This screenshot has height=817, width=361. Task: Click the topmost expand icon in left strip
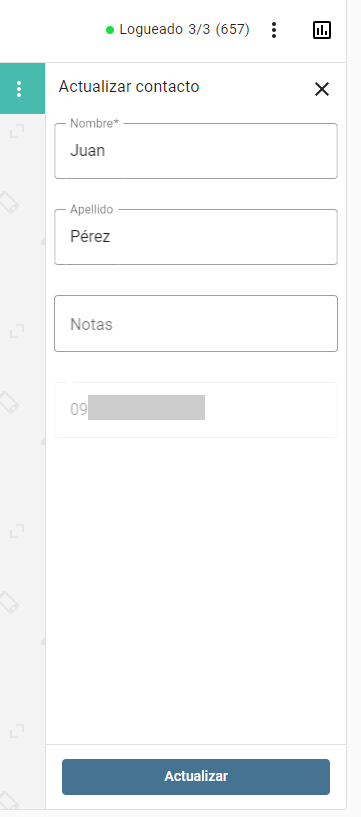pyautogui.click(x=17, y=131)
